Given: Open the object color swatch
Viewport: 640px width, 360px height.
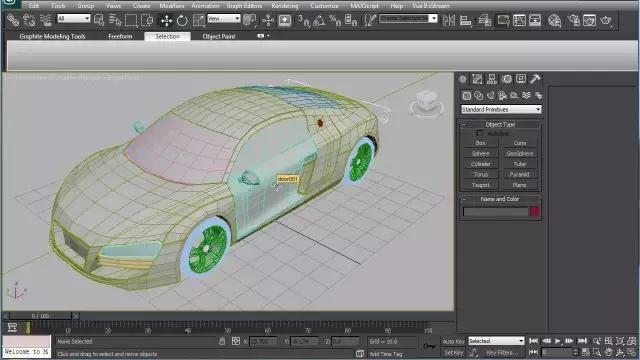Looking at the screenshot, I should 534,211.
